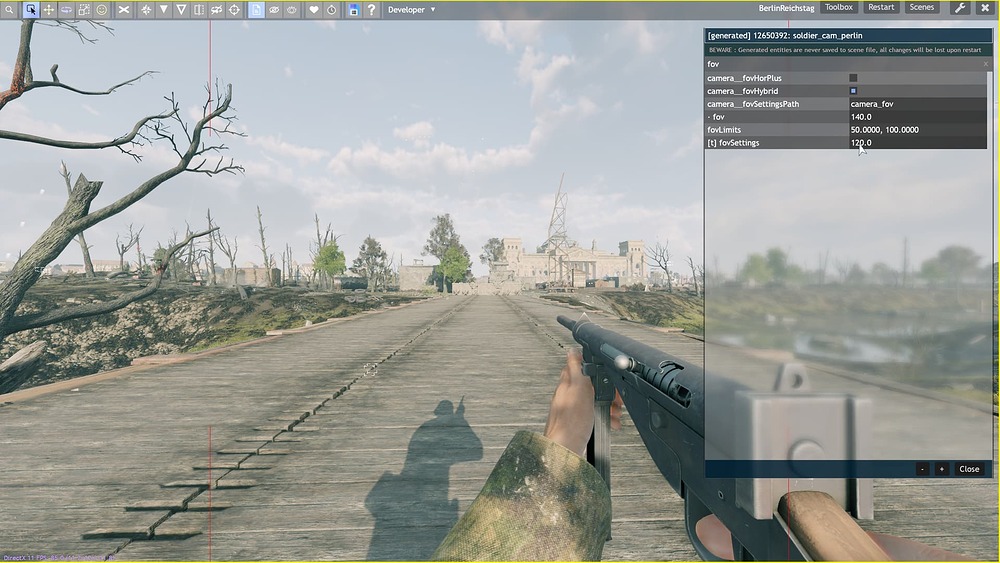Edit fovLimits value 50.0000, 100.0000
1000x563 pixels.
[917, 129]
